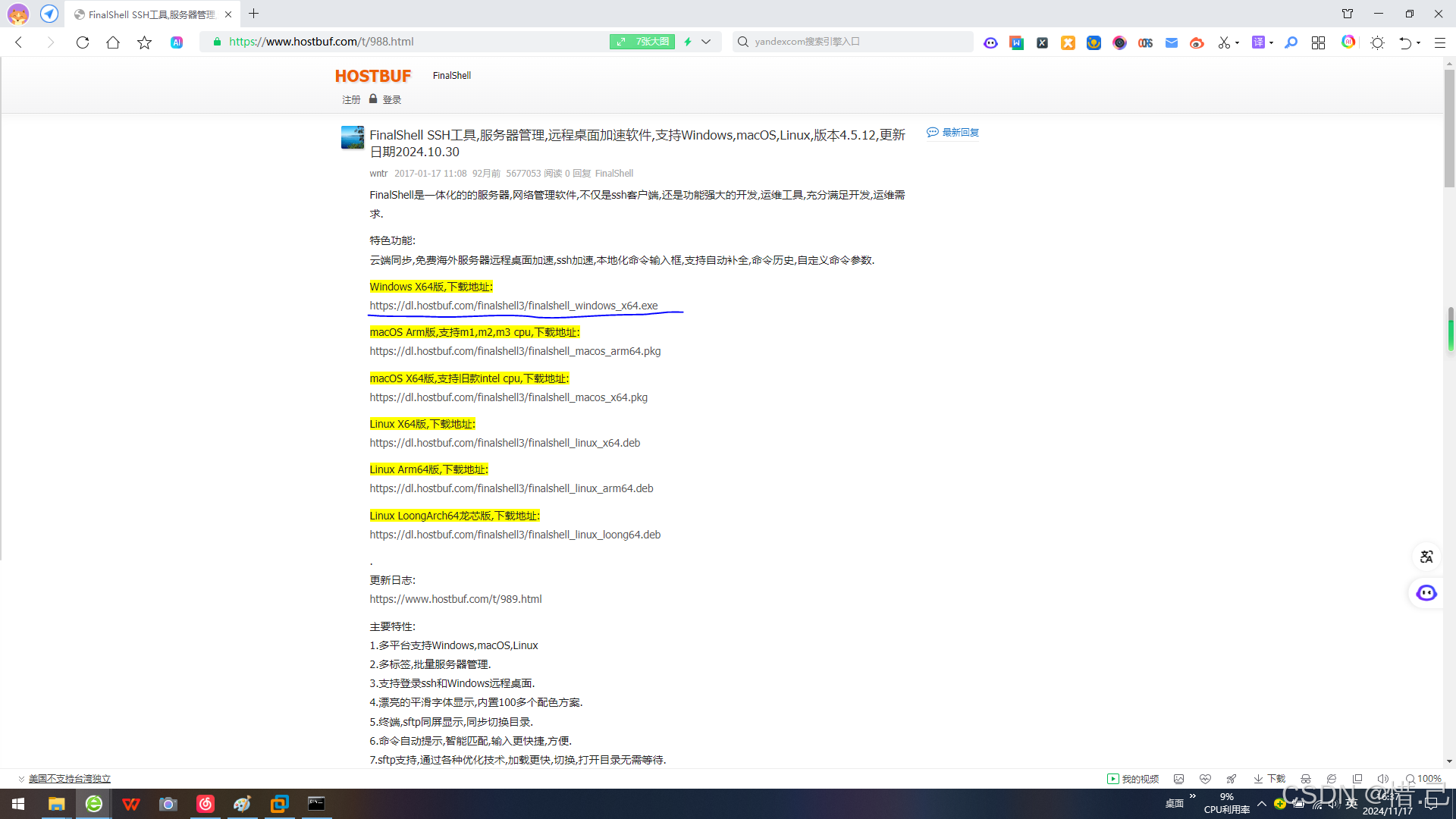Open the finalshell_linux_x64.deb download link

pos(505,443)
